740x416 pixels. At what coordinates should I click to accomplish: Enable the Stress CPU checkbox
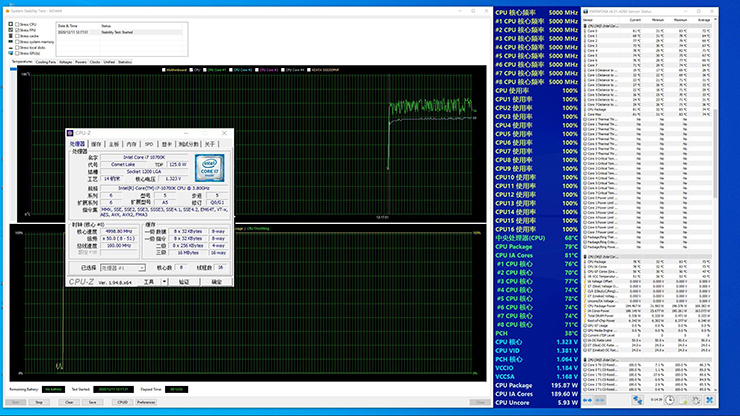(17, 24)
